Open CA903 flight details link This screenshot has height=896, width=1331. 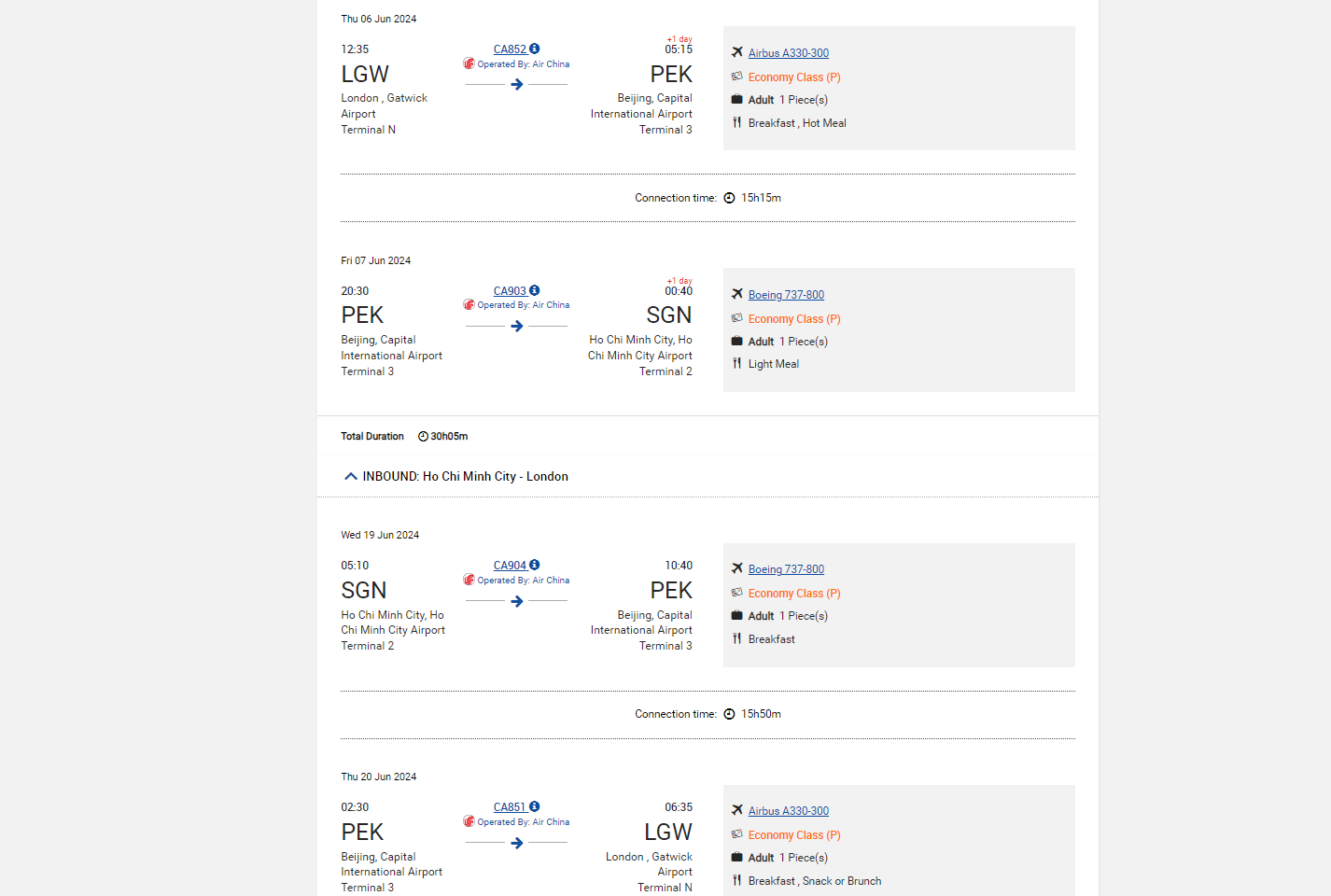510,291
